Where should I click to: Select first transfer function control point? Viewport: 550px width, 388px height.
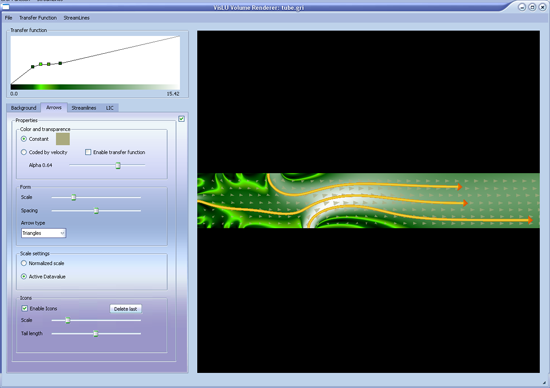pyautogui.click(x=33, y=67)
